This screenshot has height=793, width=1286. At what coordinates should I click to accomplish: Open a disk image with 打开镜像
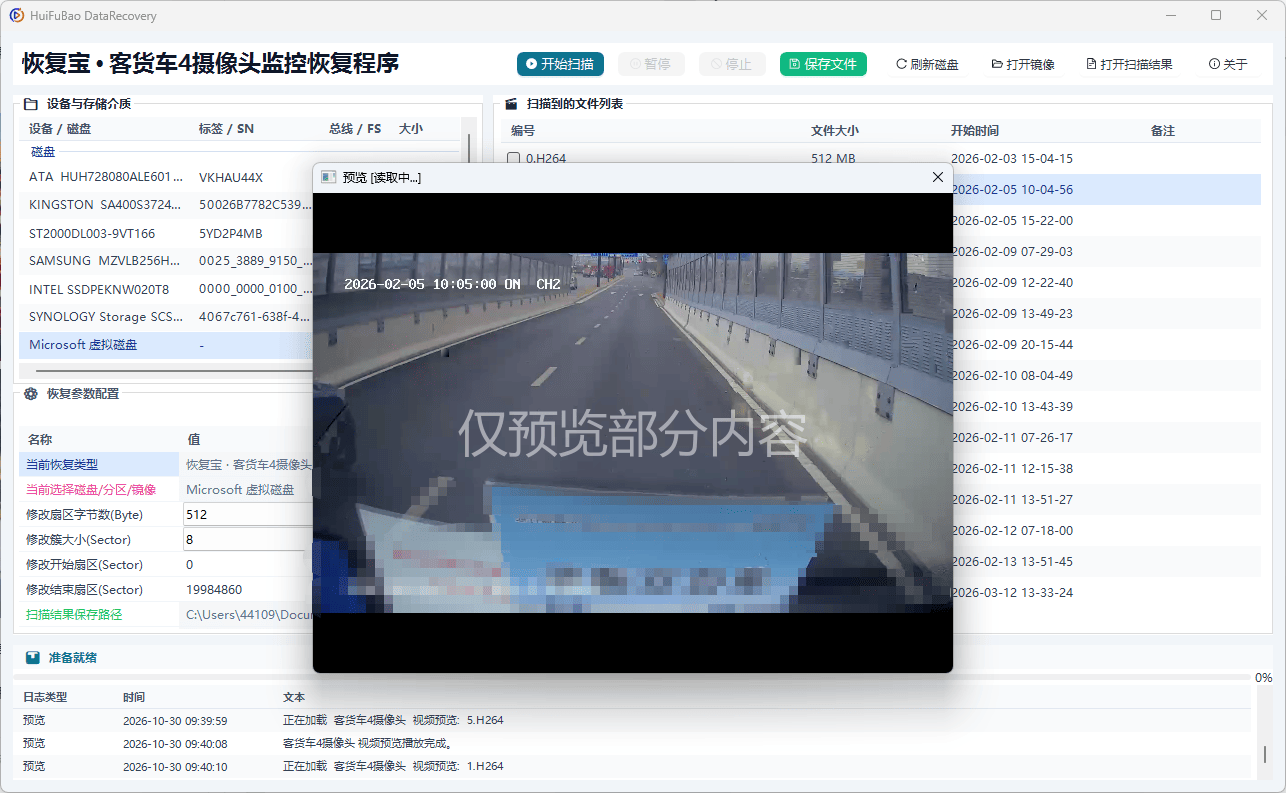tap(1023, 64)
